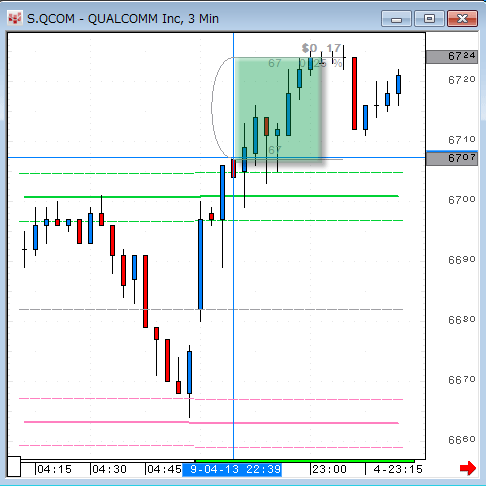Click the 6700 price scale label
Screen dimensions: 486x486
(461, 200)
